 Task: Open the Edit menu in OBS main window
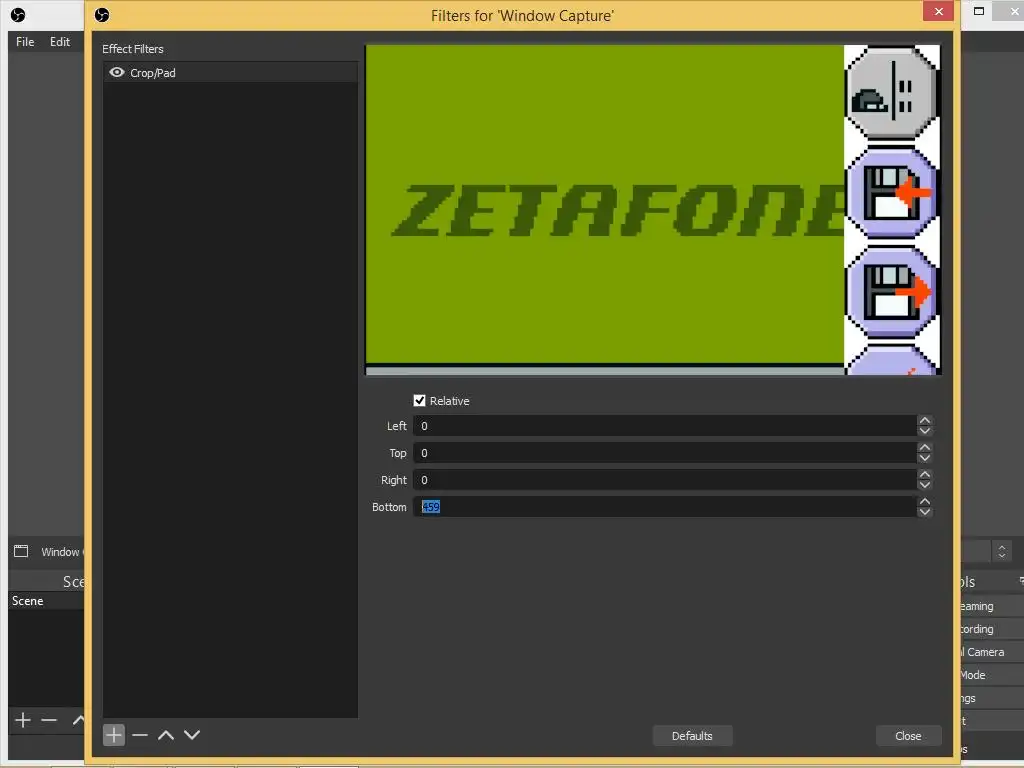(x=59, y=42)
